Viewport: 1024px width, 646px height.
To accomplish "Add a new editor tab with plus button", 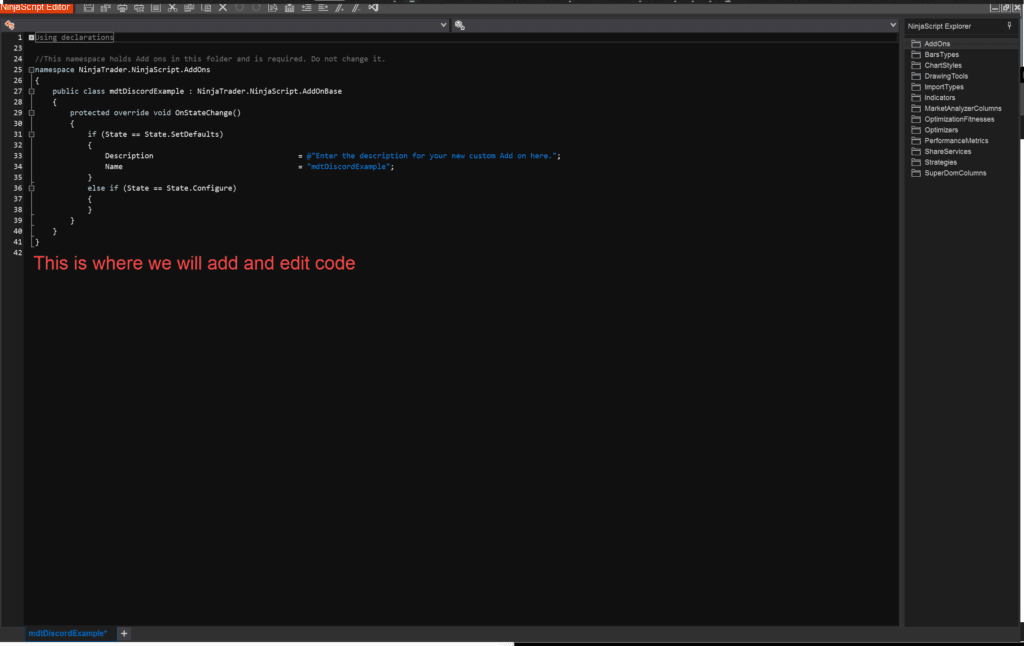I will tap(124, 634).
